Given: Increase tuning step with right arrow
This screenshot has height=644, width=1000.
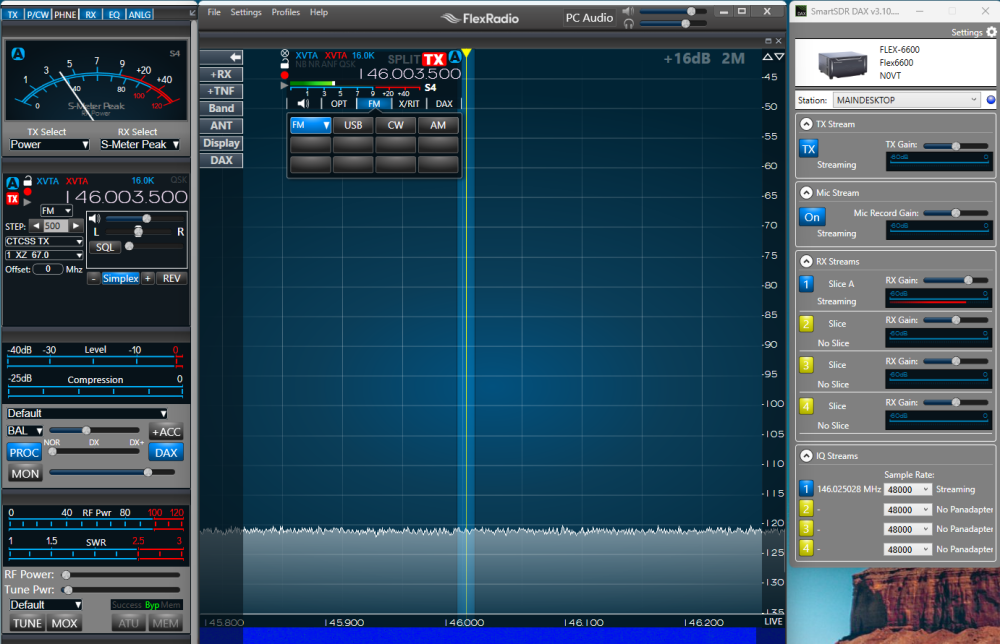Looking at the screenshot, I should pyautogui.click(x=76, y=226).
